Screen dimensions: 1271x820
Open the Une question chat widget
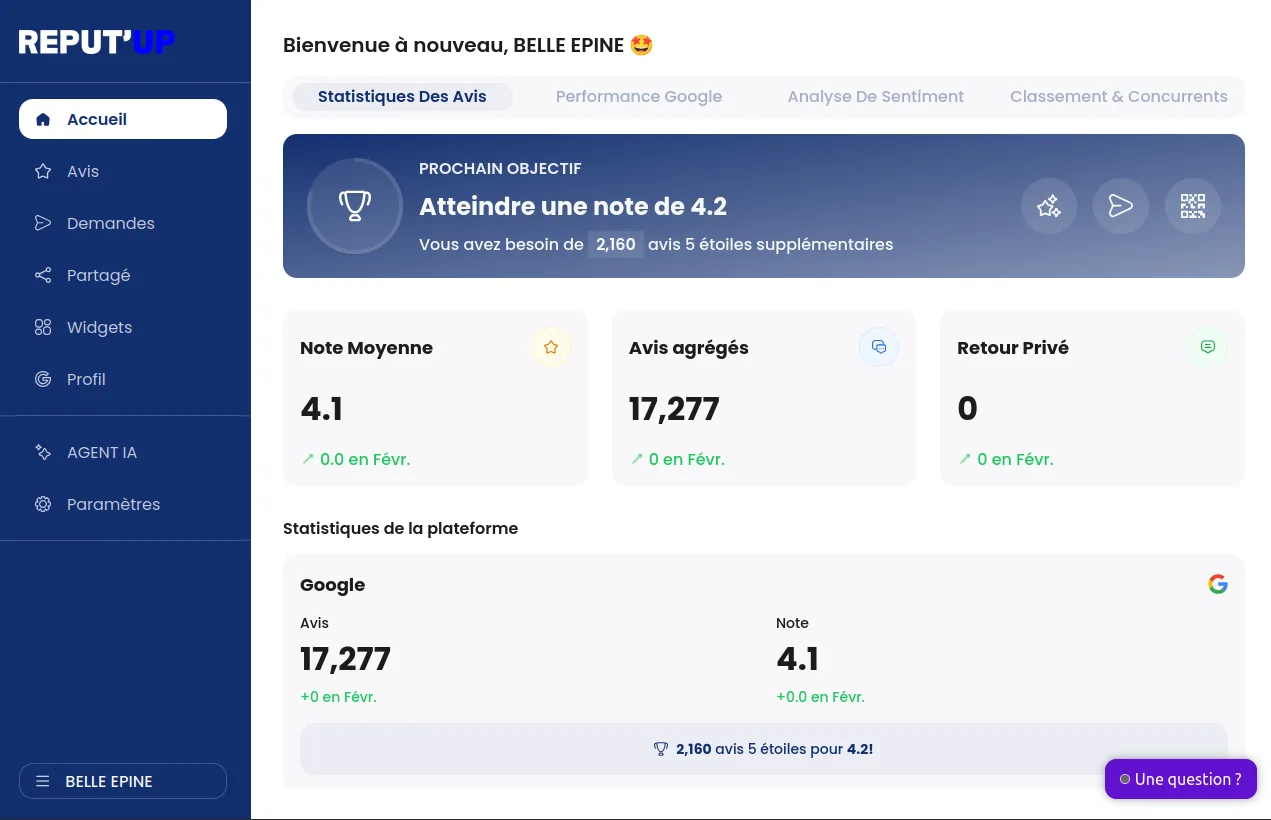pos(1181,779)
